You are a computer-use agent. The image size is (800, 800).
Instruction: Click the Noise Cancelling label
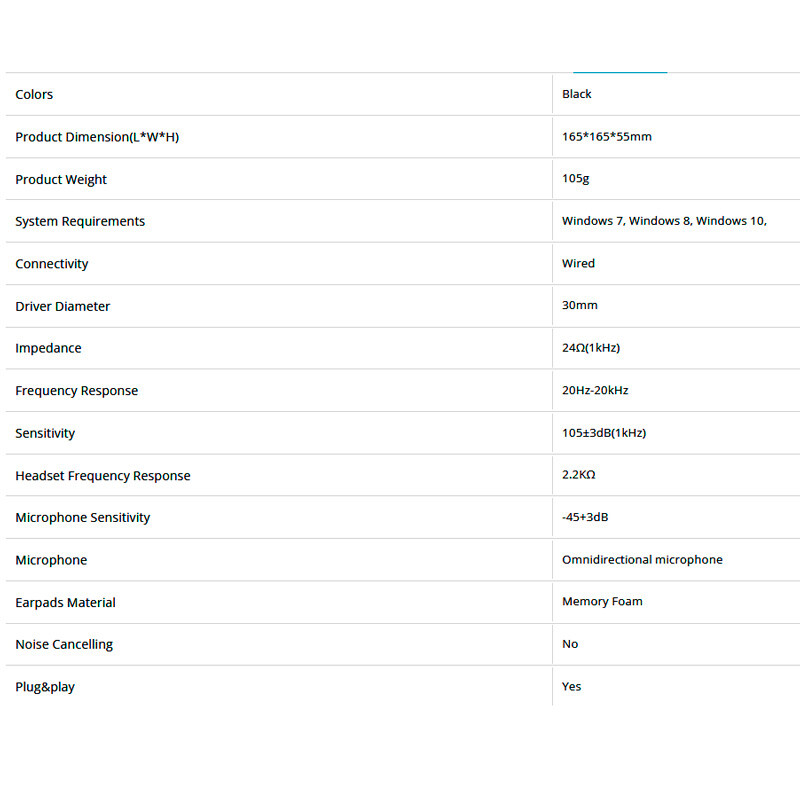click(64, 645)
